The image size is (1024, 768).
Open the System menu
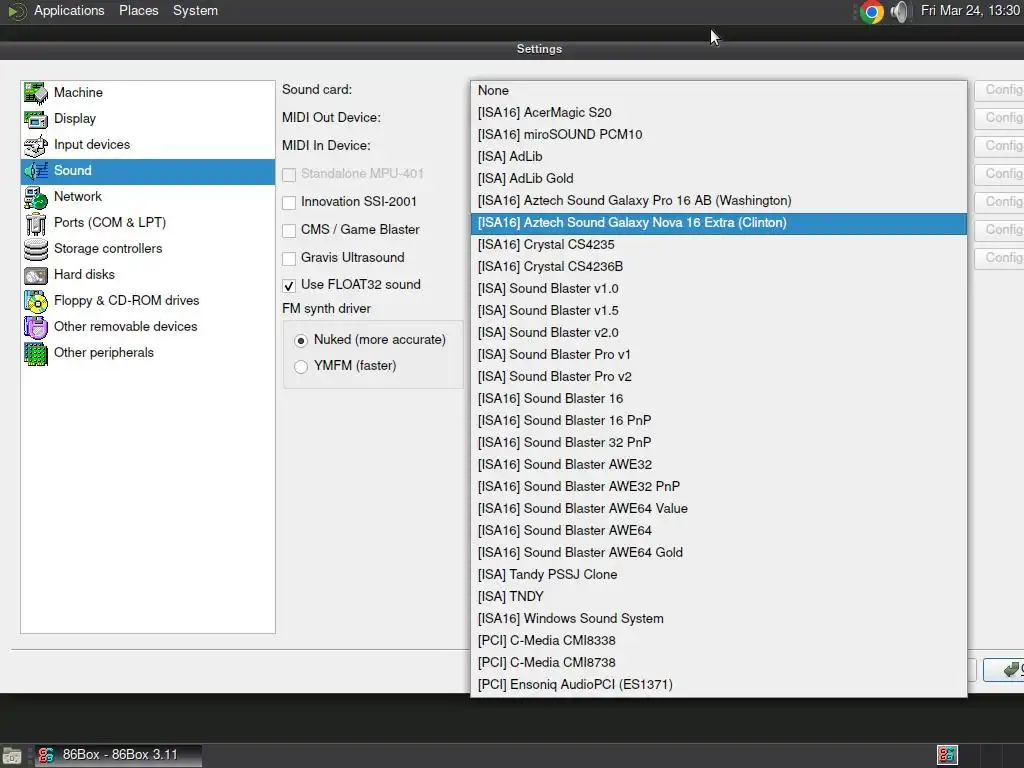click(195, 11)
